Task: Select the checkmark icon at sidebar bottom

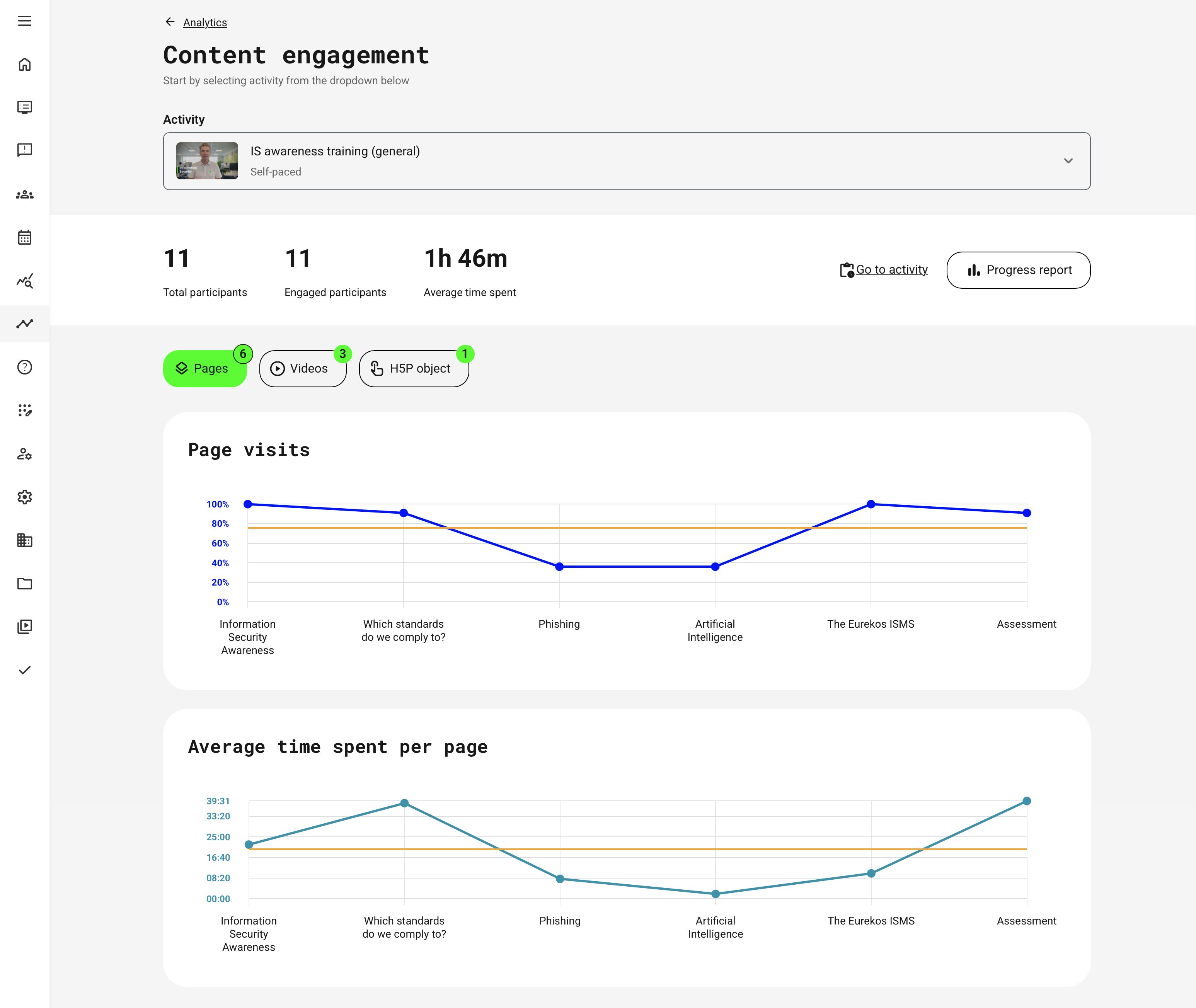Action: click(x=25, y=669)
